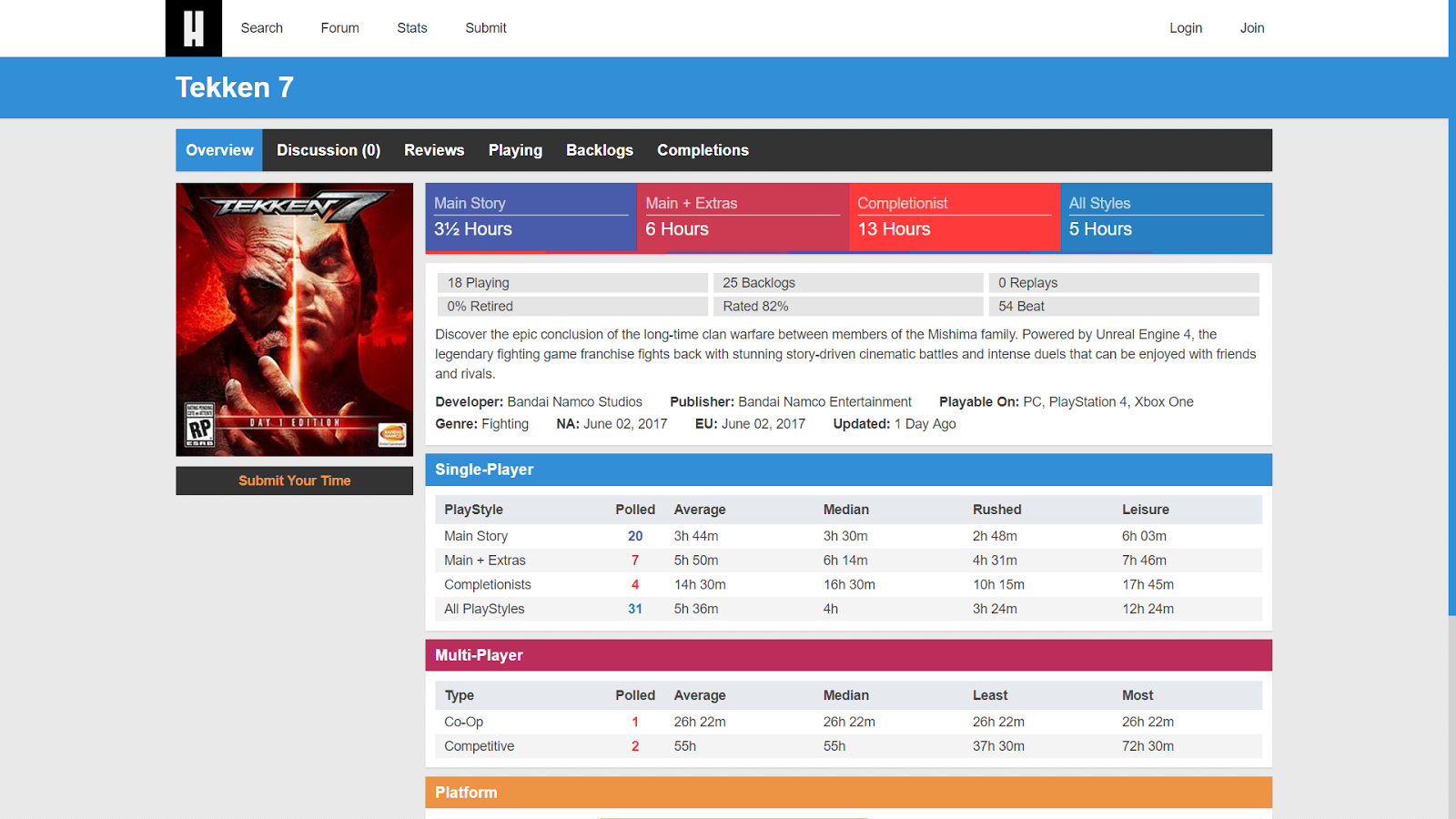Image resolution: width=1456 pixels, height=819 pixels.
Task: Click the Login link
Action: (x=1185, y=28)
